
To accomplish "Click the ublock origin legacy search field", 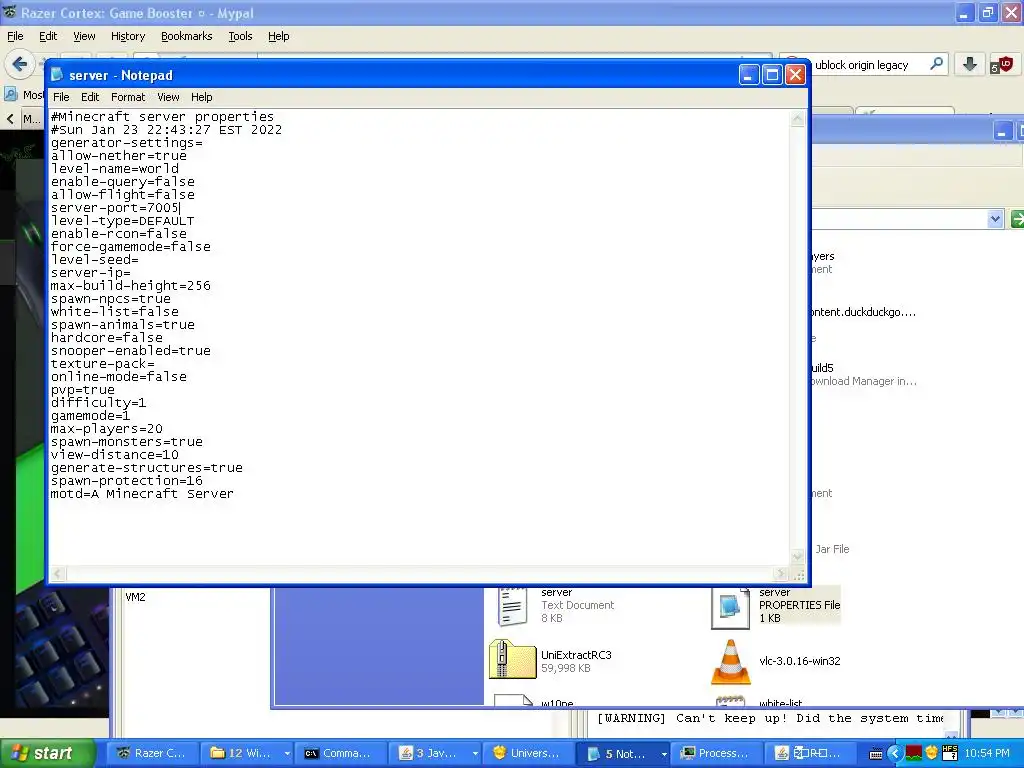I will pyautogui.click(x=862, y=65).
